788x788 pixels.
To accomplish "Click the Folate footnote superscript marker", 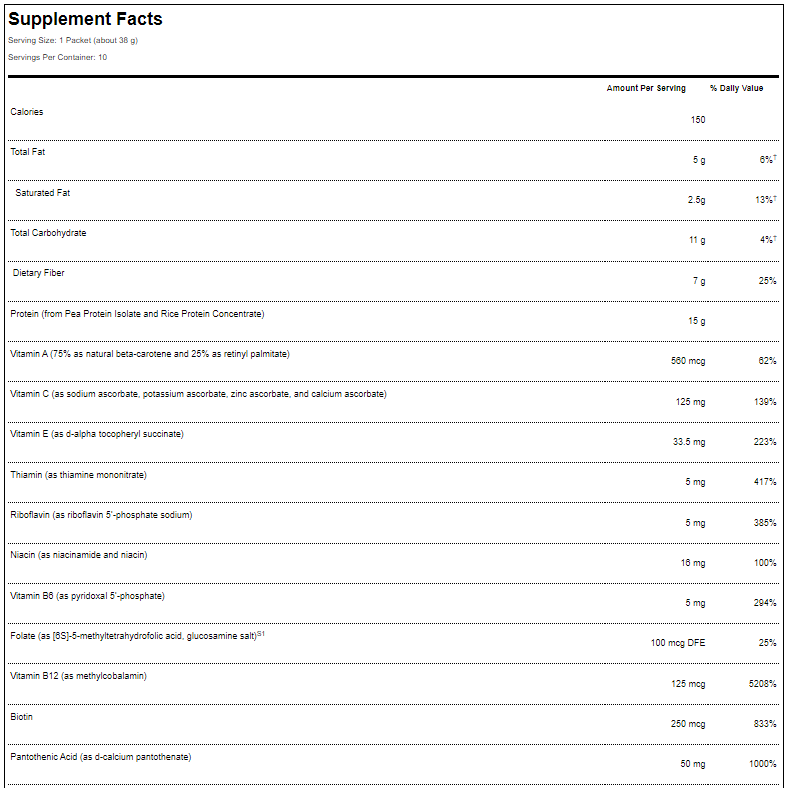I will coord(261,634).
